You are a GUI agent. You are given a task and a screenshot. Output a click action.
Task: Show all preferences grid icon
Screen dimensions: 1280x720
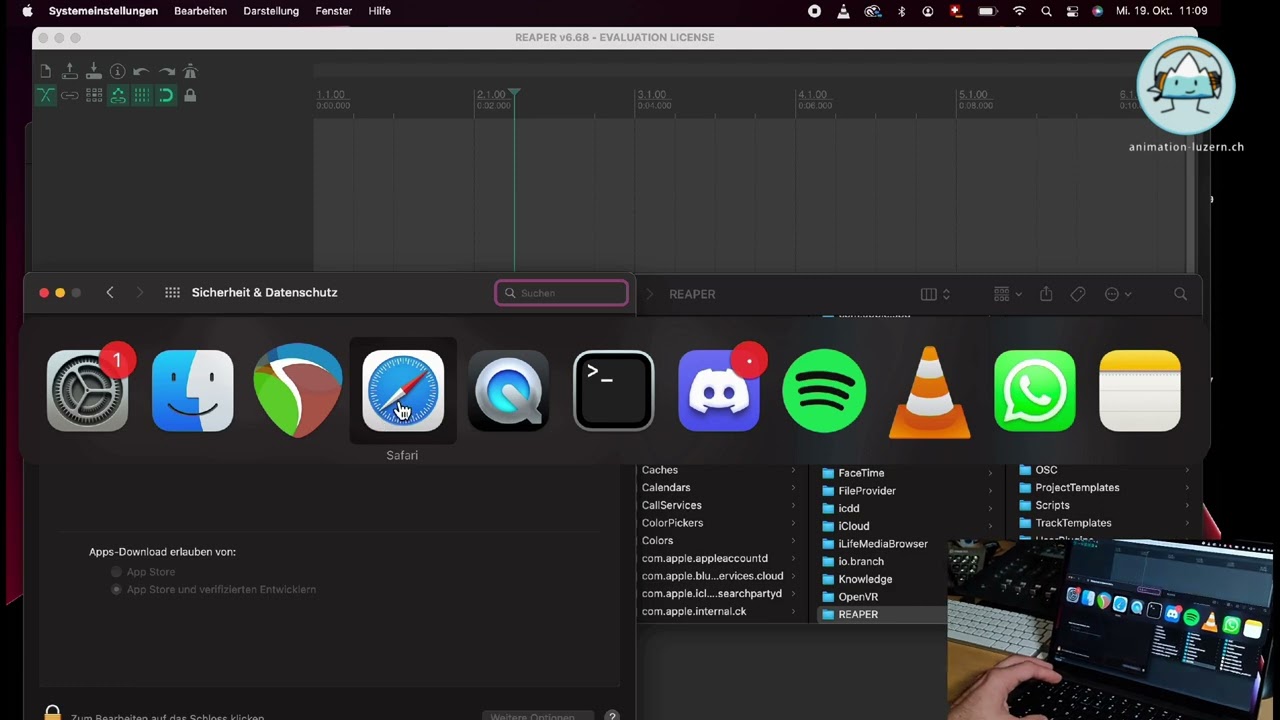point(172,292)
